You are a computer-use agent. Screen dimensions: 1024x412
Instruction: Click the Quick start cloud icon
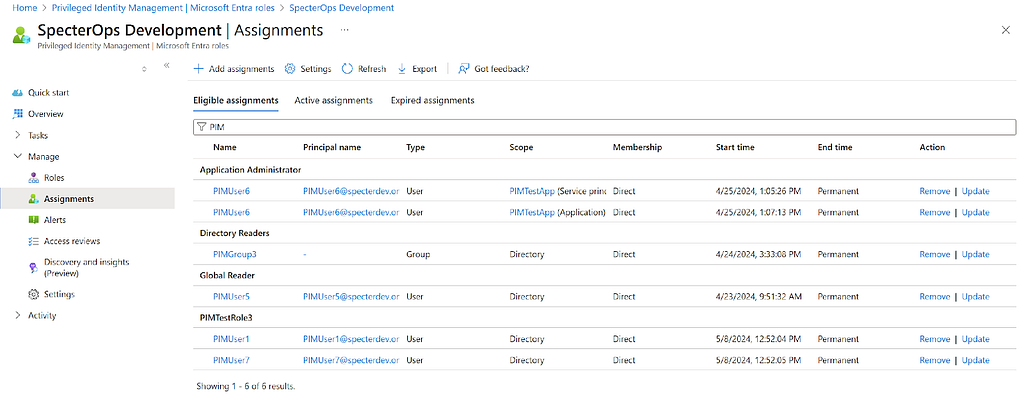18,93
